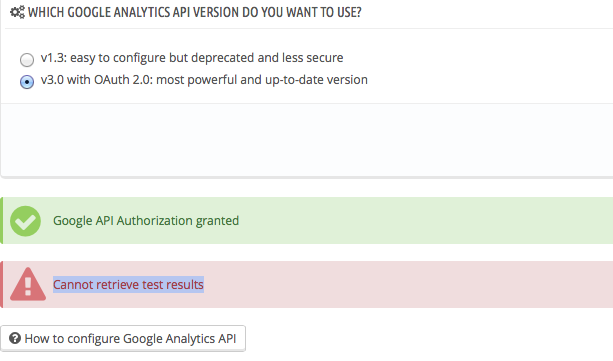Image resolution: width=613 pixels, height=361 pixels.
Task: Click the highlighted 'Cannot retrieve test results' text
Action: pos(128,284)
